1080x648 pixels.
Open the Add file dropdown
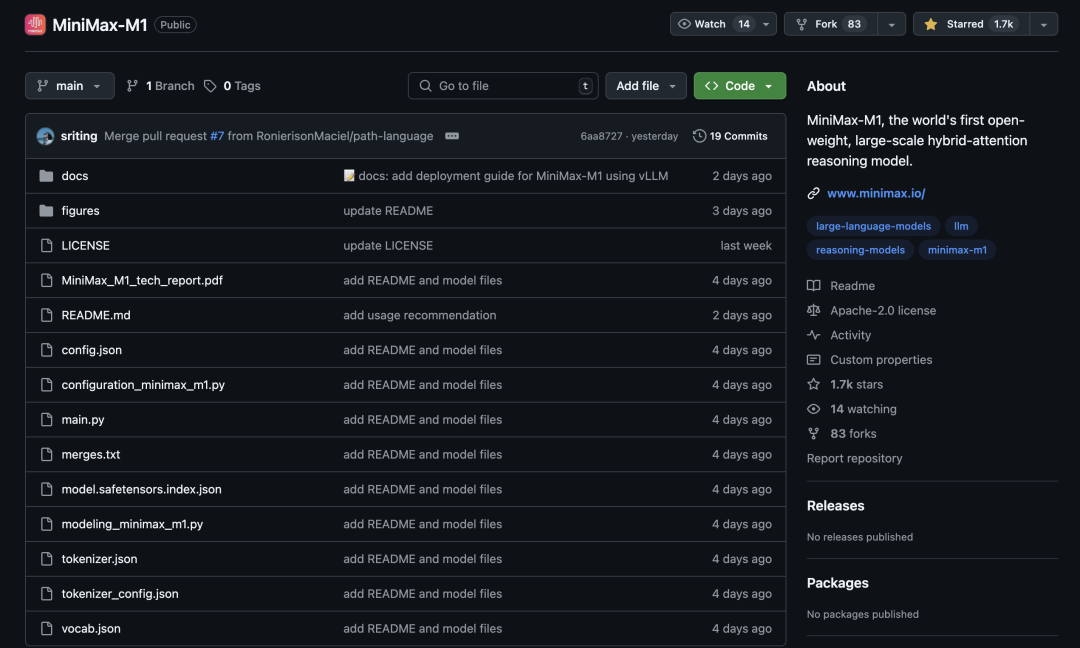pos(645,86)
